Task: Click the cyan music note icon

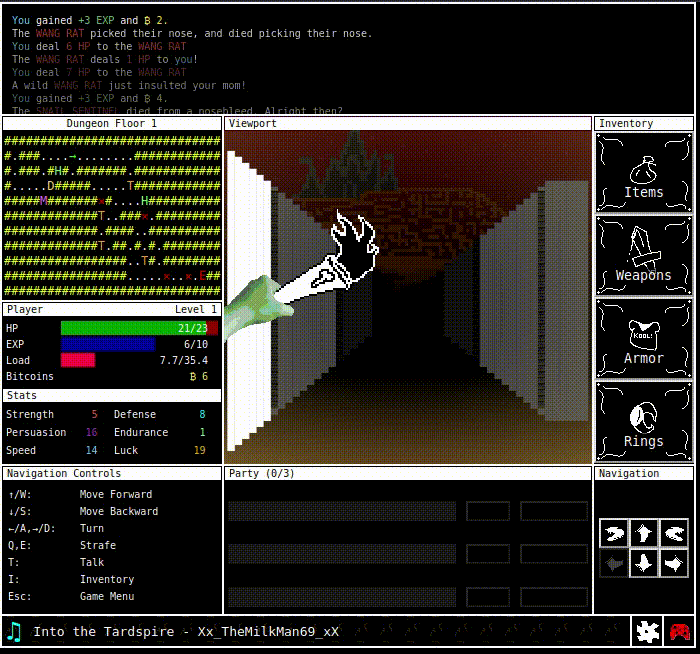Action: (x=15, y=631)
